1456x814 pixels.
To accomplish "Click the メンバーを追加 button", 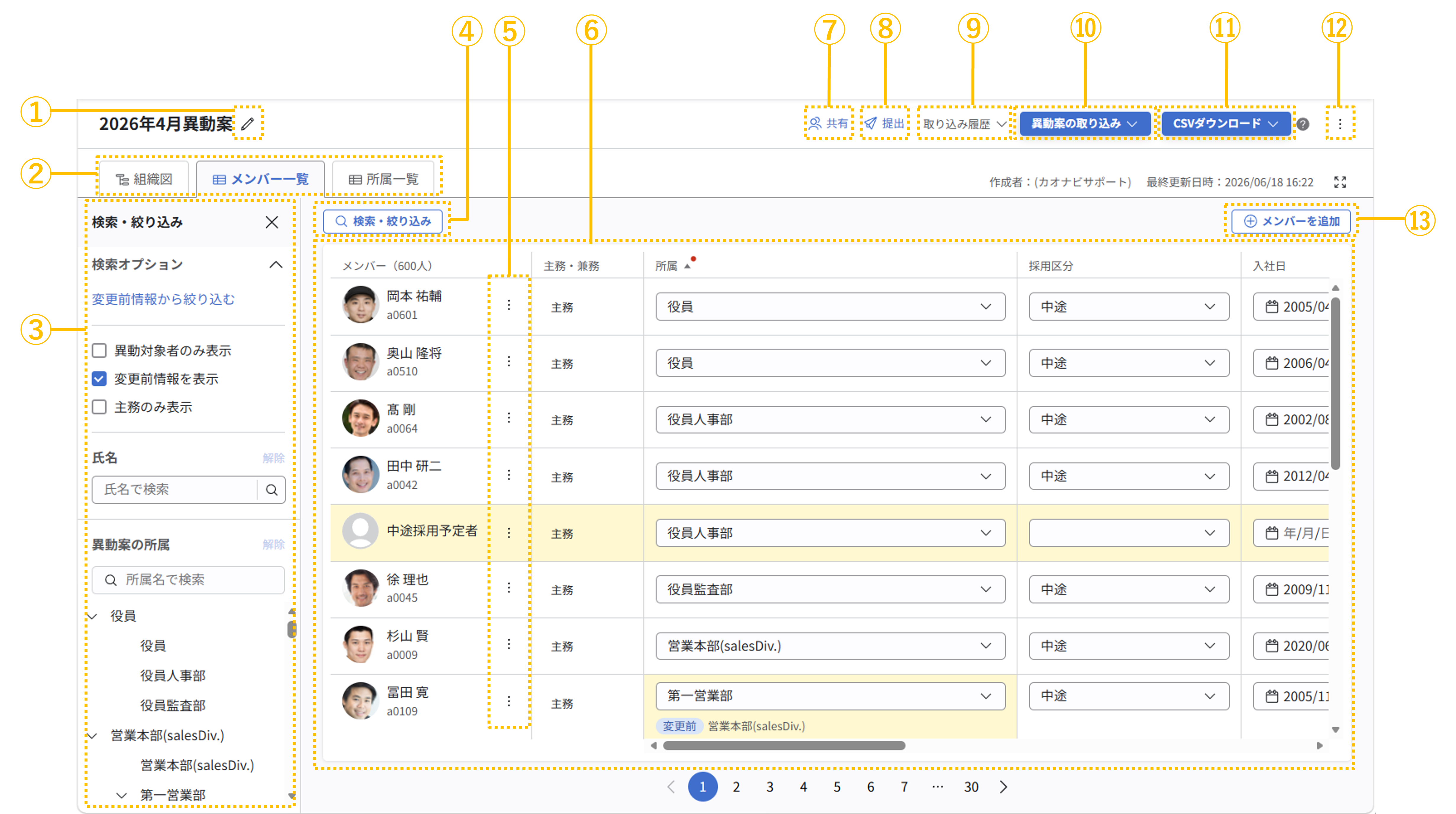I will (x=1291, y=221).
